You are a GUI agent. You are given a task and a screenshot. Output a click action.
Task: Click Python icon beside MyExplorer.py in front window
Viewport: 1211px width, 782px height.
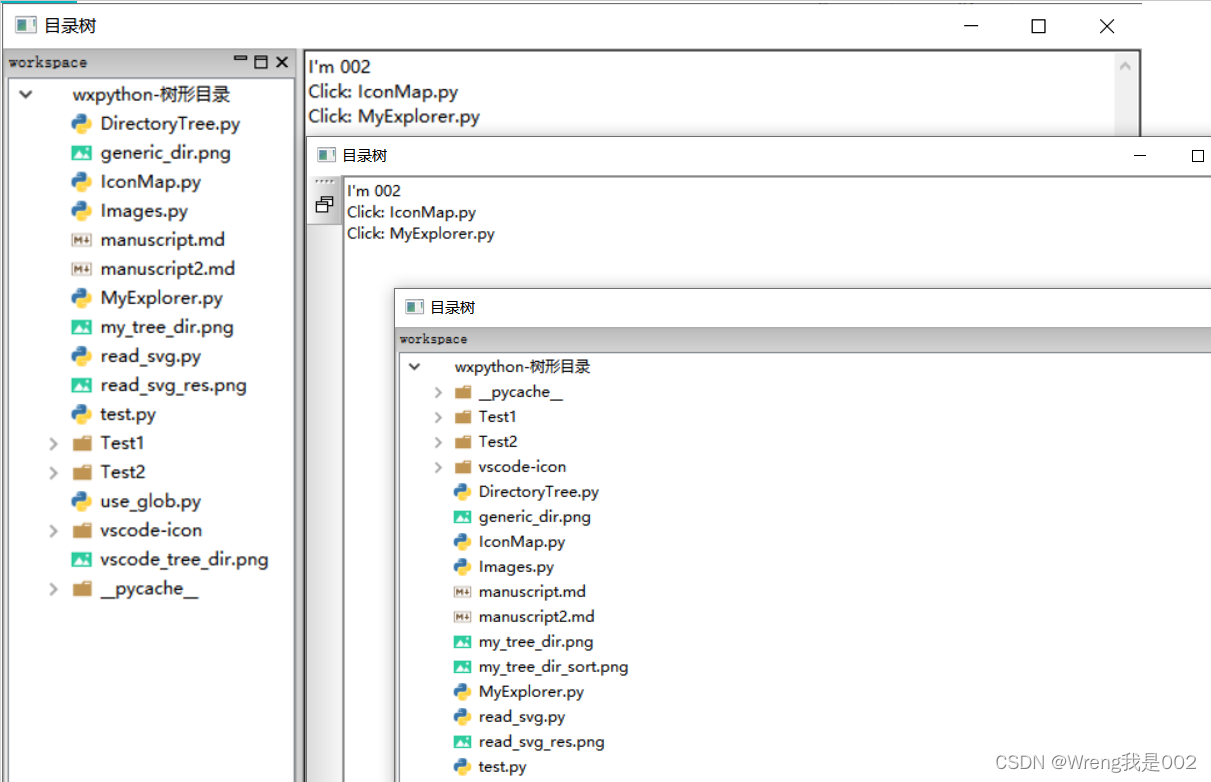(462, 692)
